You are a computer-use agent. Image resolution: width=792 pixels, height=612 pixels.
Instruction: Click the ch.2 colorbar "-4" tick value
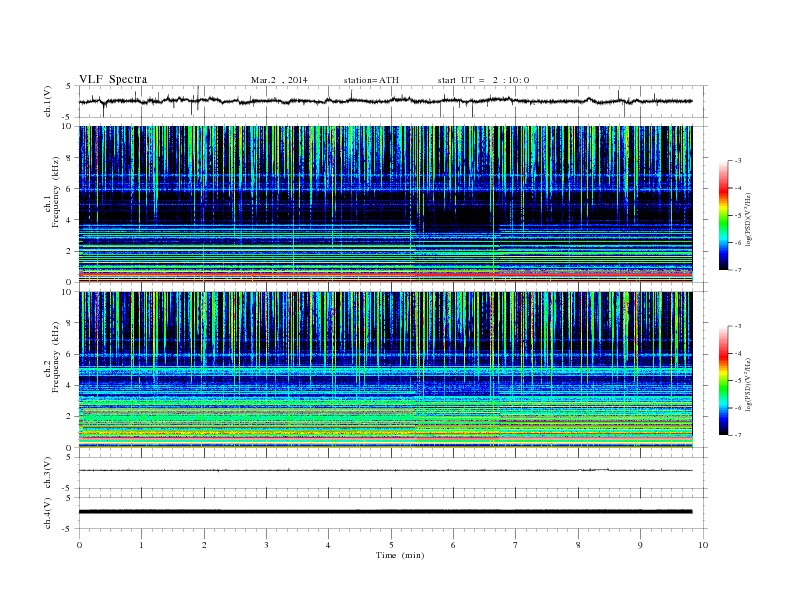[x=738, y=353]
